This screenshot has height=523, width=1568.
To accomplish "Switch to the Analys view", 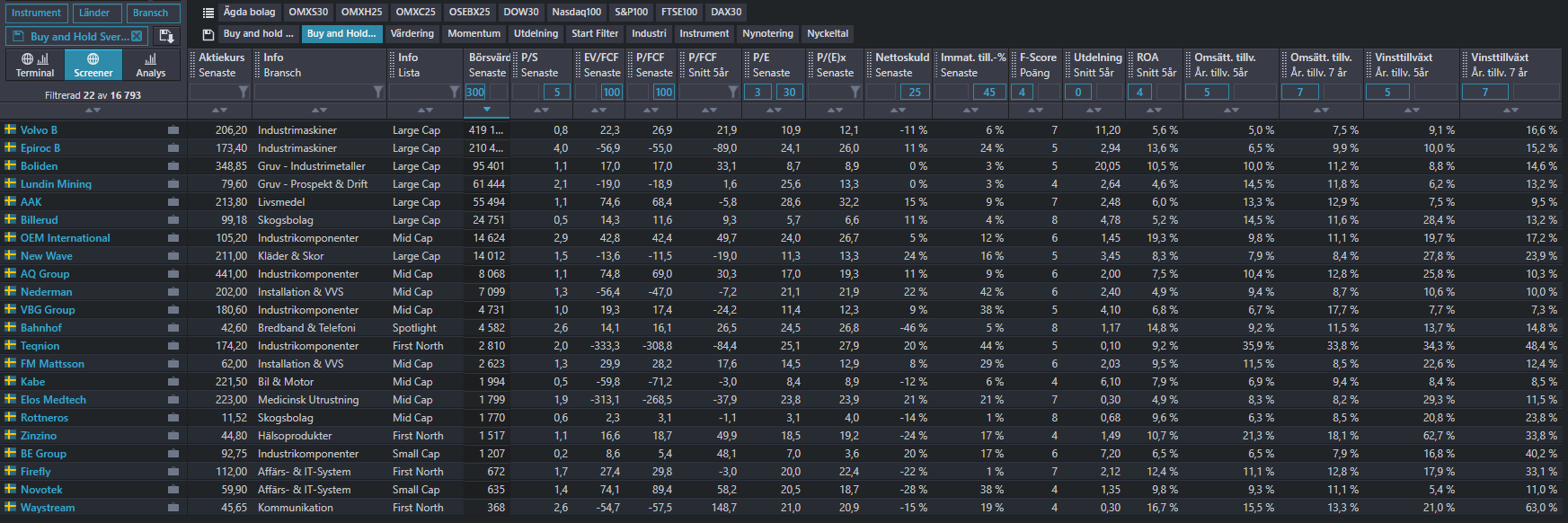I will (150, 65).
